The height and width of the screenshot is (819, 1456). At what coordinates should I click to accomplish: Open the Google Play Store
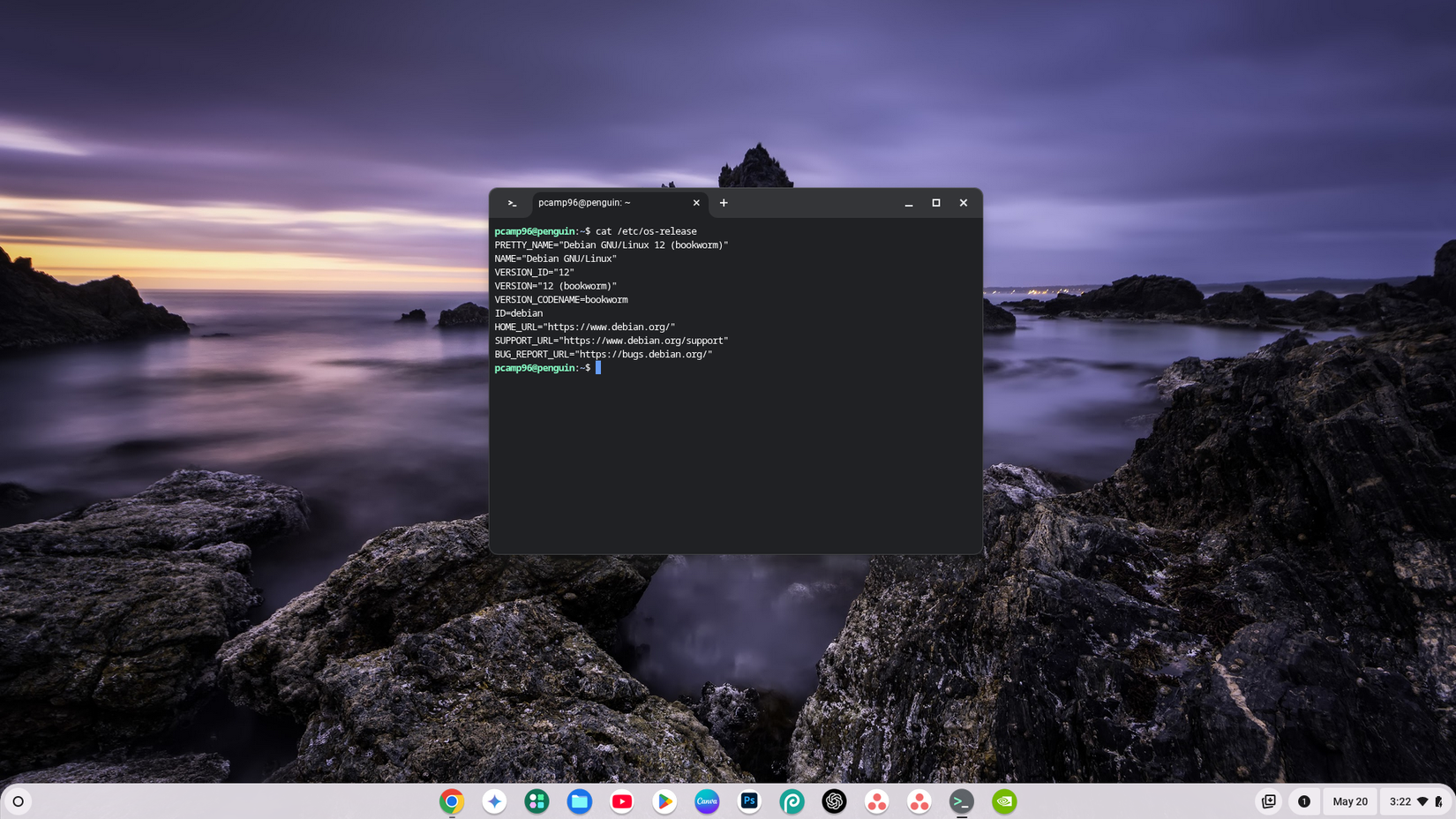(664, 801)
